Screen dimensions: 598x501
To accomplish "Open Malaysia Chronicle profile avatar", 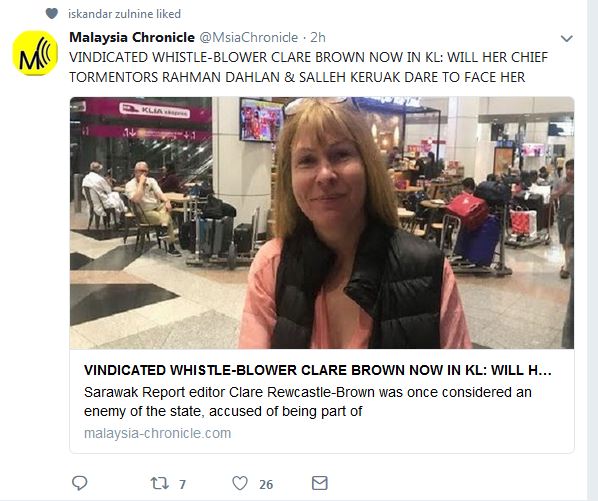I will point(35,53).
